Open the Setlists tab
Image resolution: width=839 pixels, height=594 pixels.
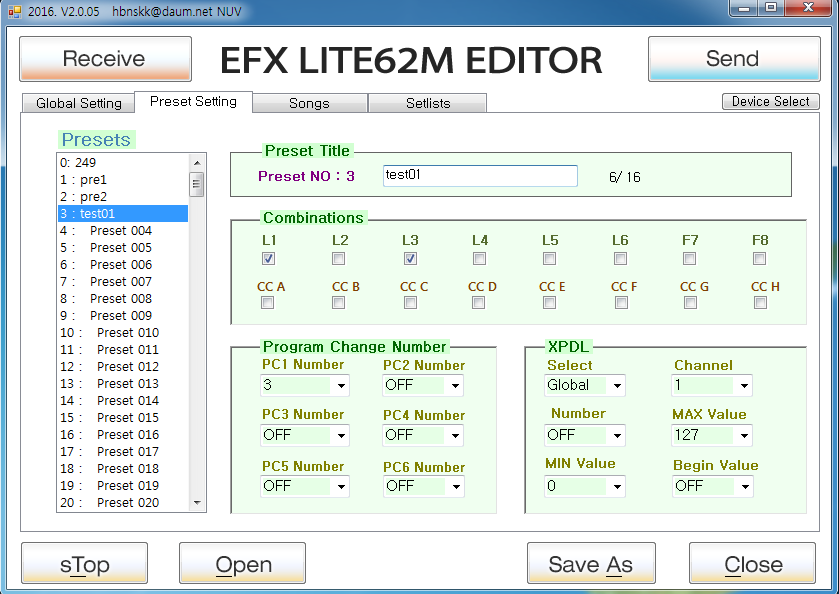coord(428,103)
